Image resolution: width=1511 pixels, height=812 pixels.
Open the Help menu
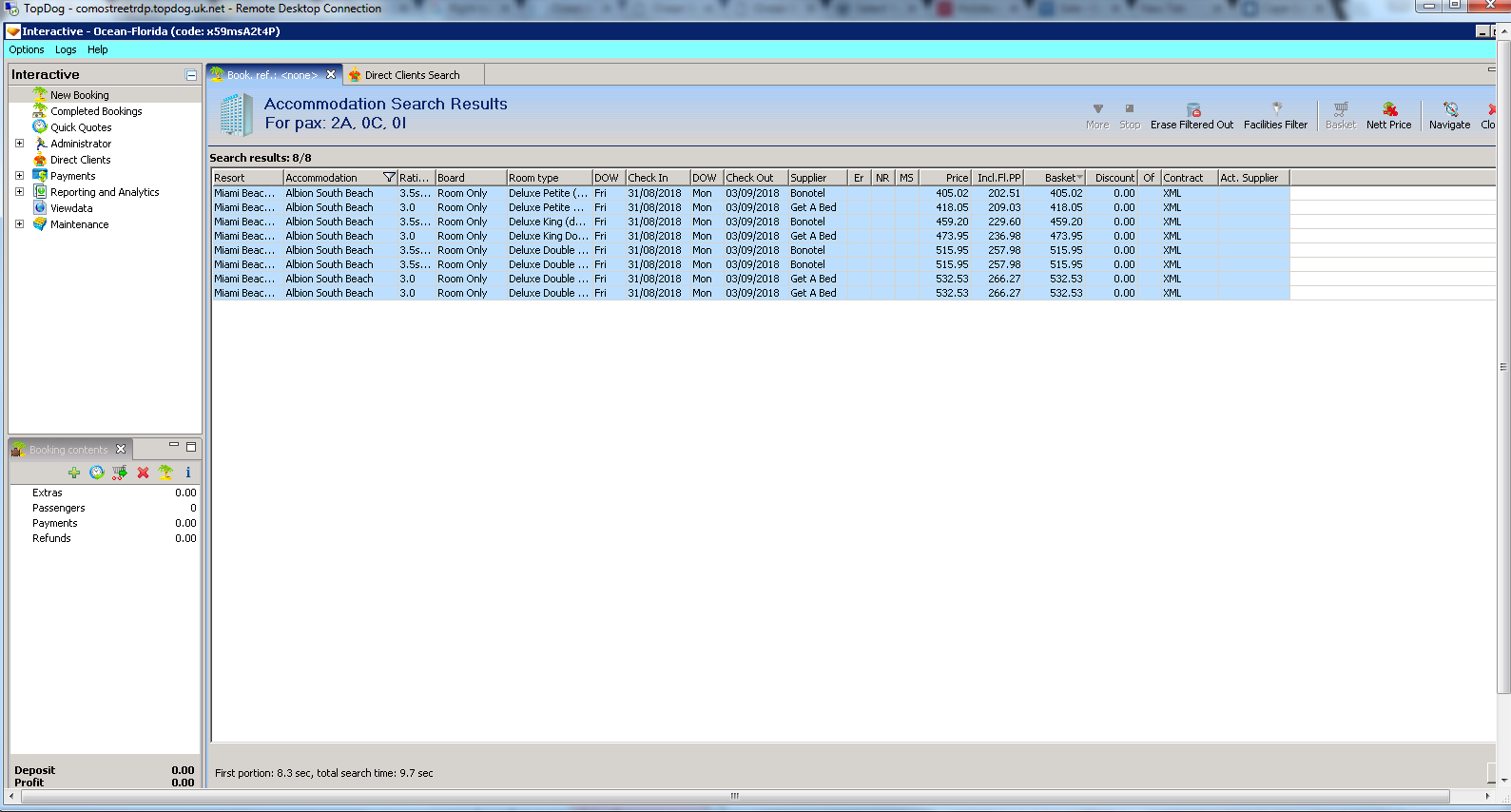98,49
